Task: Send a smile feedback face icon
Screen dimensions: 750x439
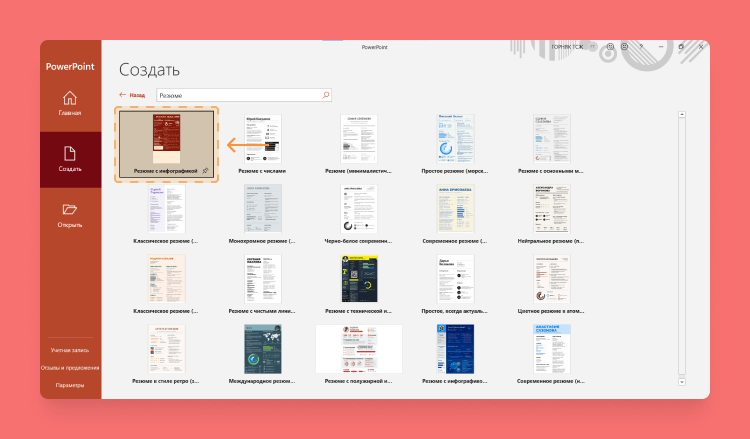Action: 610,47
